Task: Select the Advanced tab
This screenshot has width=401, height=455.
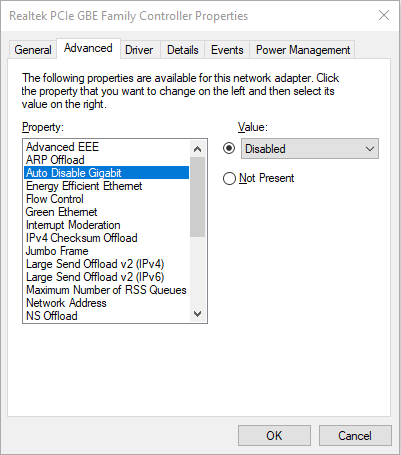Action: [88, 48]
